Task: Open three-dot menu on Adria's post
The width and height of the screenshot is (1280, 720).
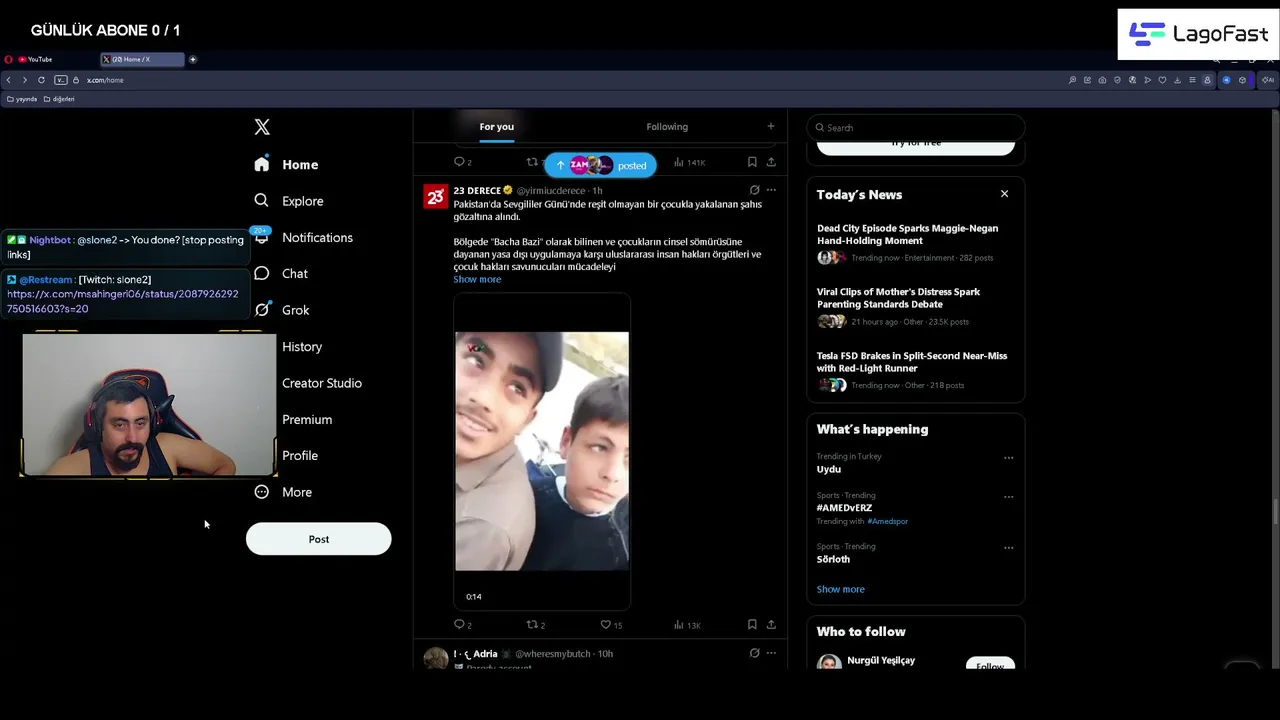Action: 771,653
